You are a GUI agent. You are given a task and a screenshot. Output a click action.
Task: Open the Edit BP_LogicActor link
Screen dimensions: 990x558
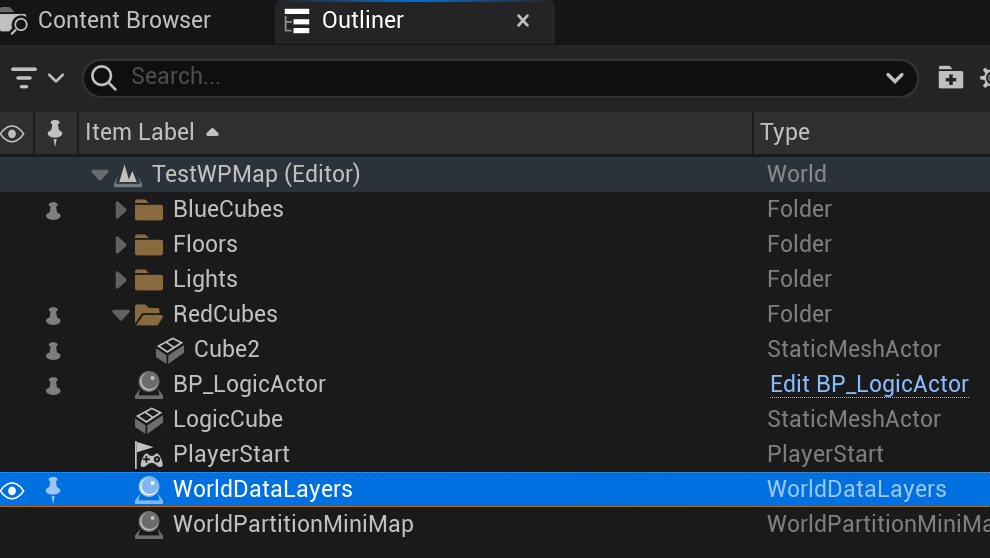869,384
